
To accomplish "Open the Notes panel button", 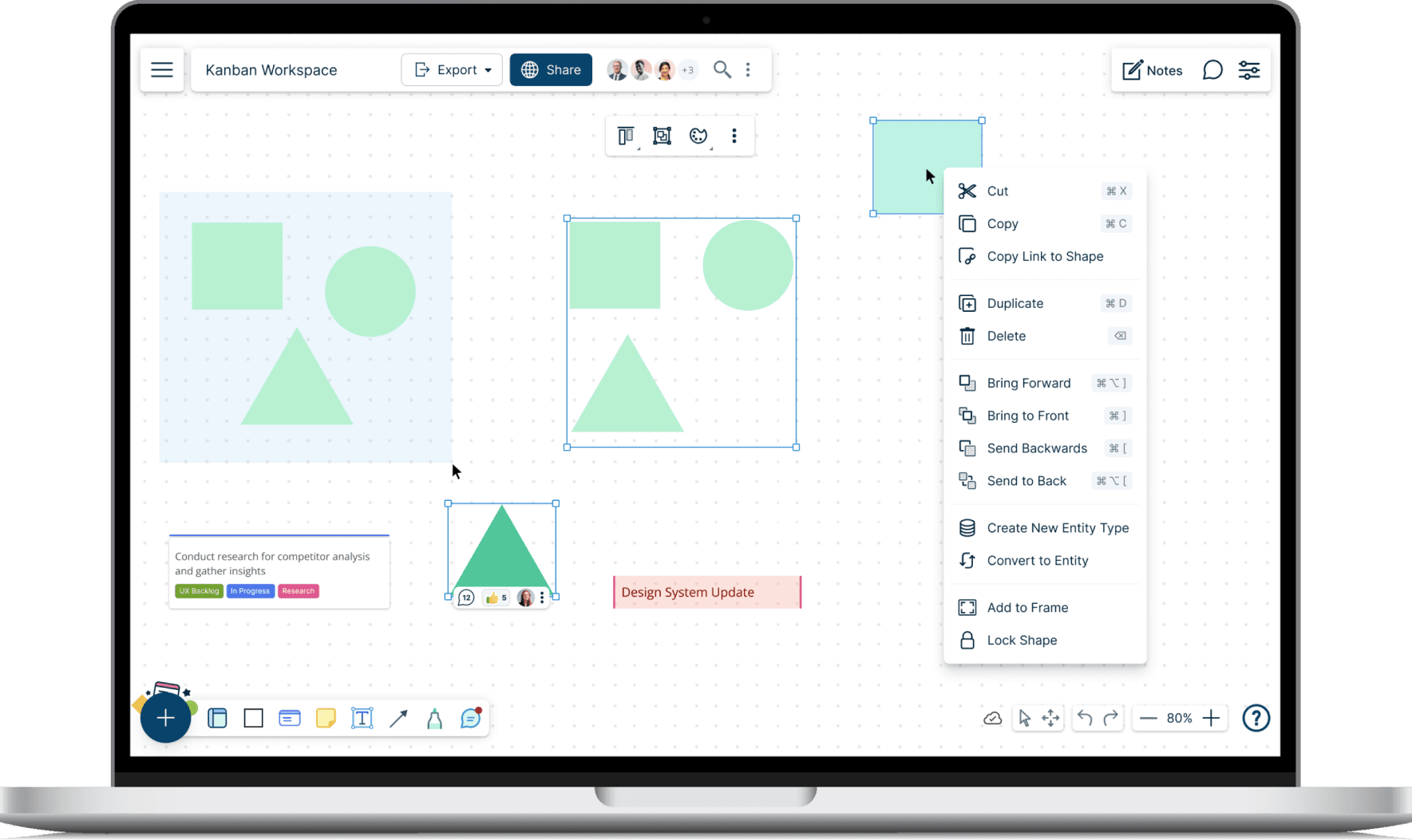I will pos(1152,70).
